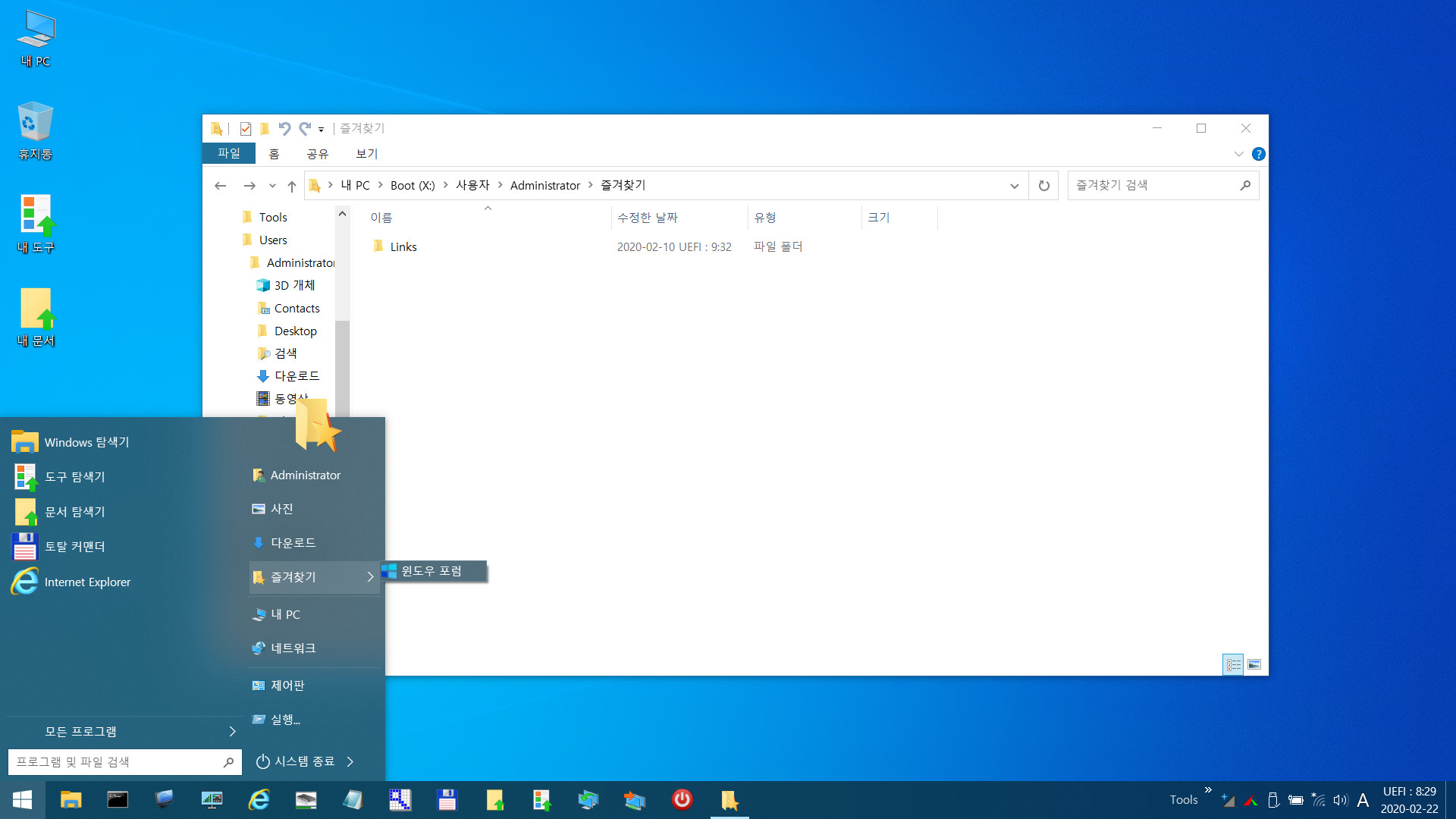1456x819 pixels.
Task: Click red power icon on taskbar
Action: [x=682, y=800]
